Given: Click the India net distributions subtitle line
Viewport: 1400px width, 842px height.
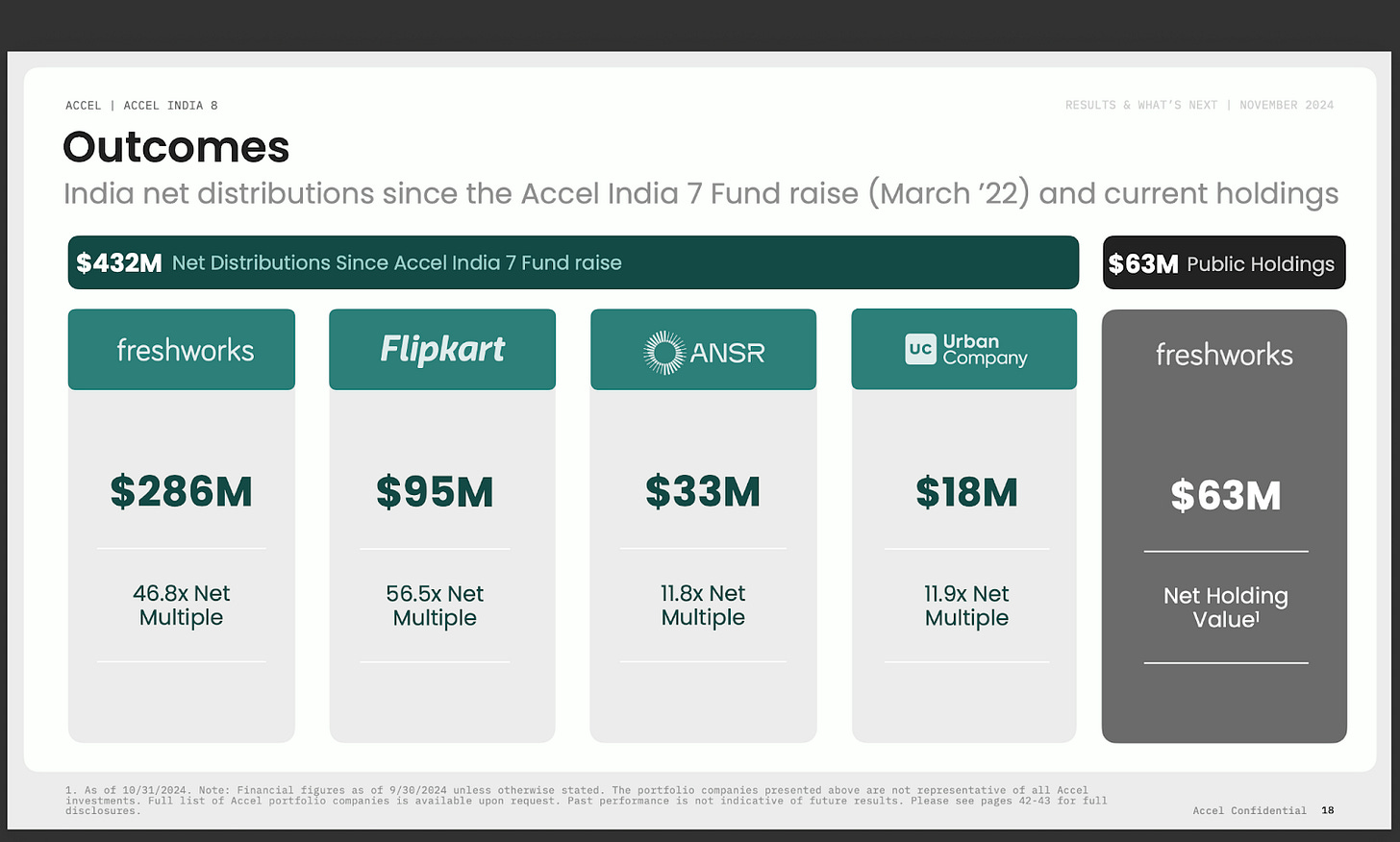Looking at the screenshot, I should (701, 194).
